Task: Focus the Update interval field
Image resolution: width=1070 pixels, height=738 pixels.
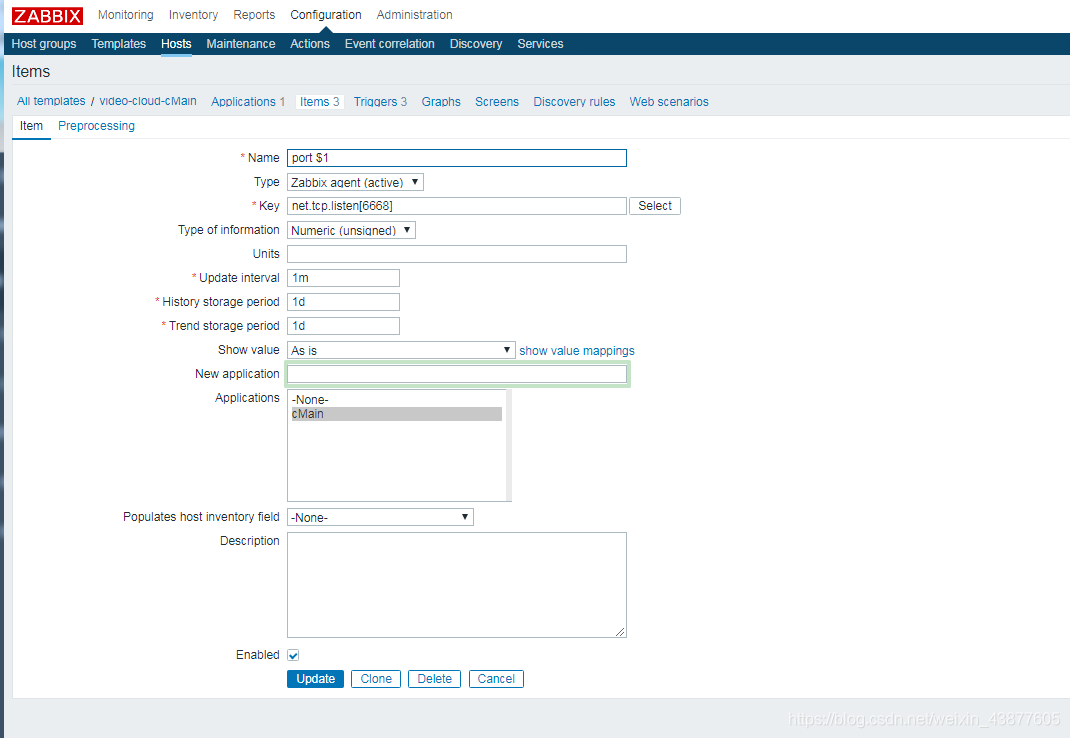Action: (x=343, y=278)
